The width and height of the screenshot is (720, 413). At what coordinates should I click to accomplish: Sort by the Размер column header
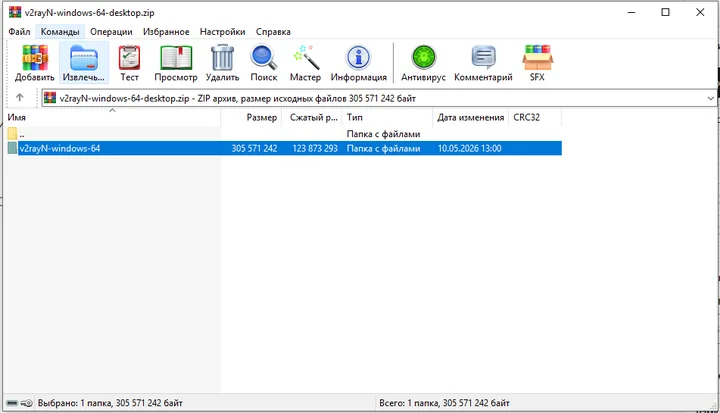click(251, 118)
